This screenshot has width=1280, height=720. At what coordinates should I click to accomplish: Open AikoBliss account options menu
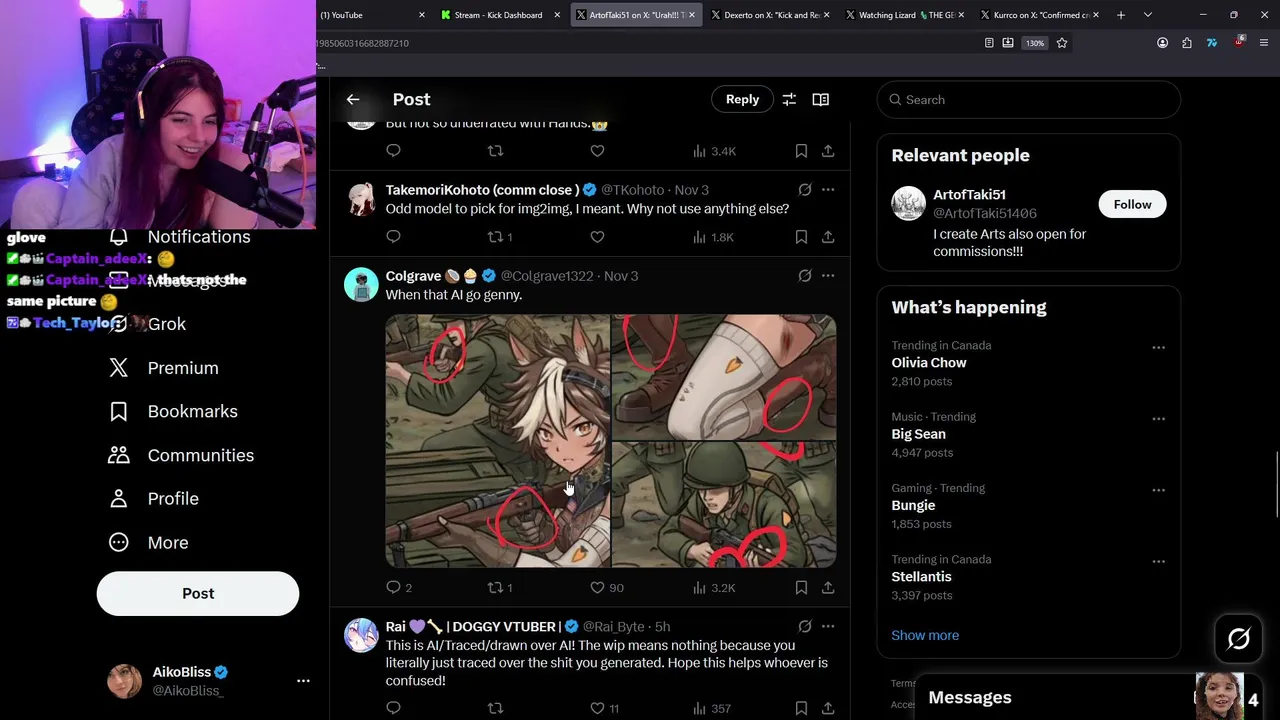click(x=303, y=681)
